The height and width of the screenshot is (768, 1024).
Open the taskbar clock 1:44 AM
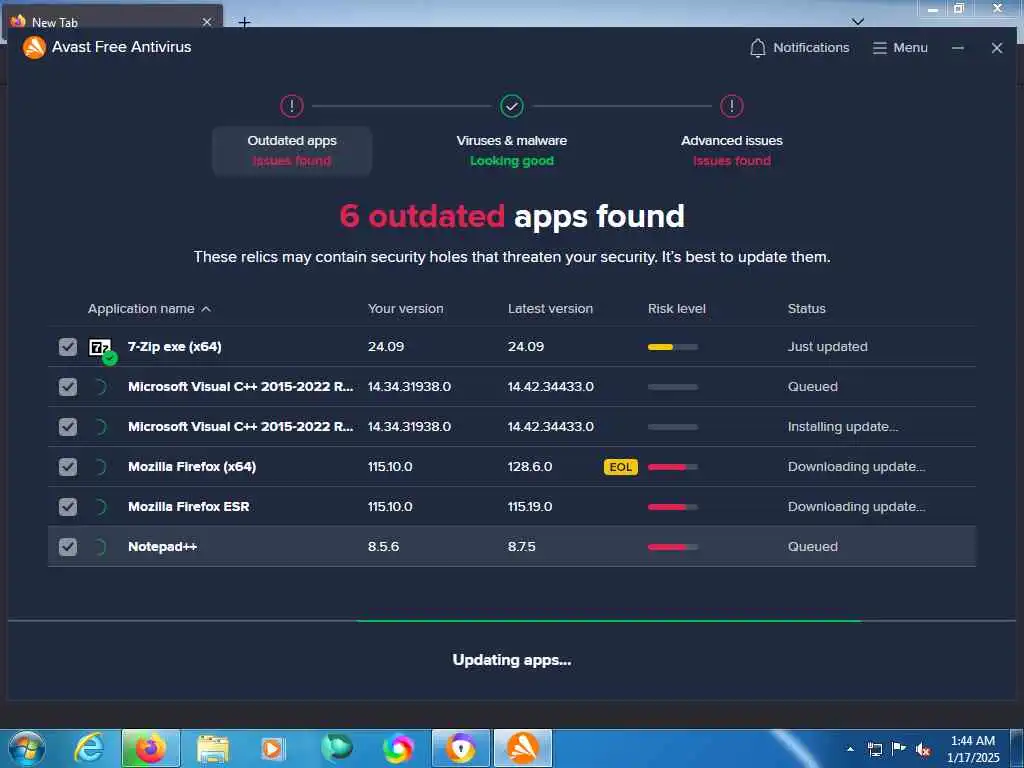click(973, 749)
